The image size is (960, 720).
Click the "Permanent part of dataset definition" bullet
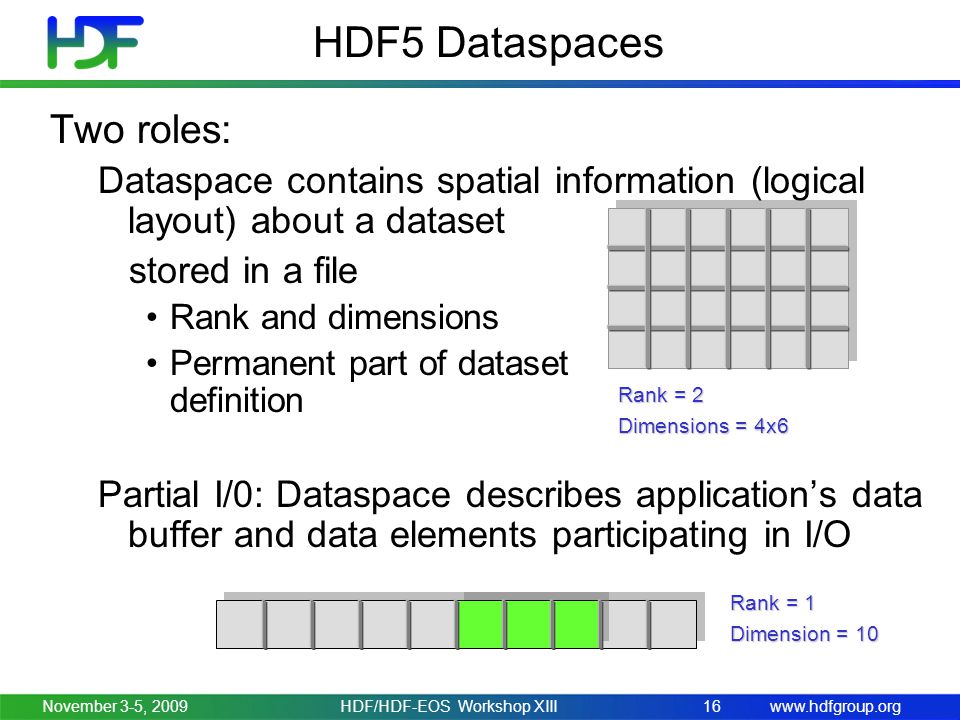click(x=358, y=381)
